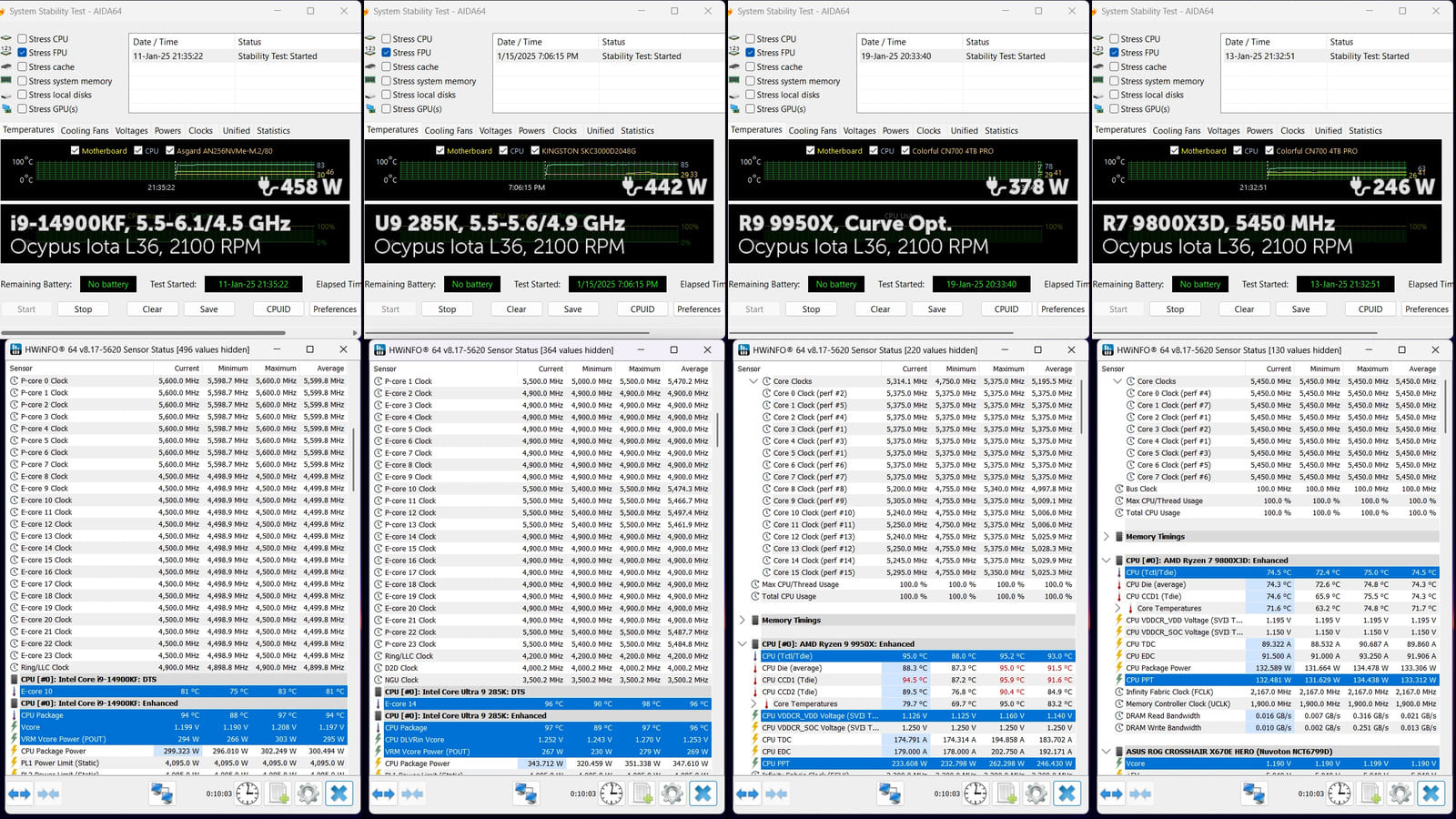This screenshot has height=819, width=1456.
Task: Click blue X icon in HWiNFO 496-values-hidden window
Action: pyautogui.click(x=339, y=794)
